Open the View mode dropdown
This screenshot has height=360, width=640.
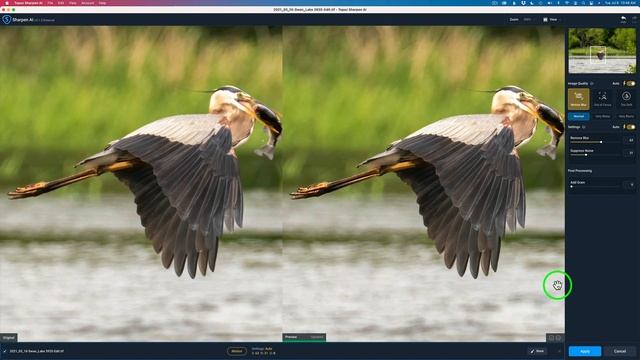coord(552,20)
